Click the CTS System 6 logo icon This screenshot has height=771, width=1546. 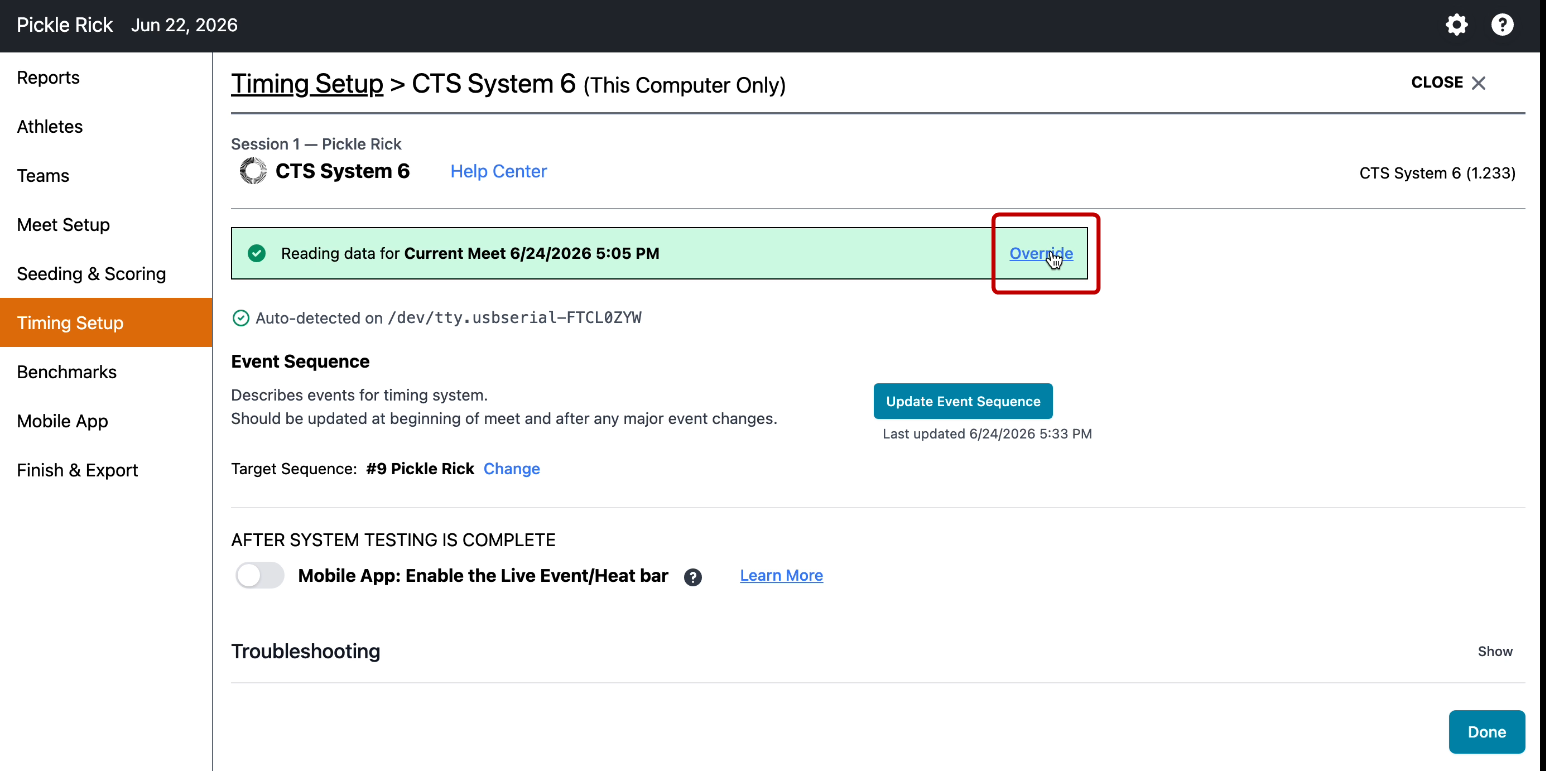tap(253, 171)
